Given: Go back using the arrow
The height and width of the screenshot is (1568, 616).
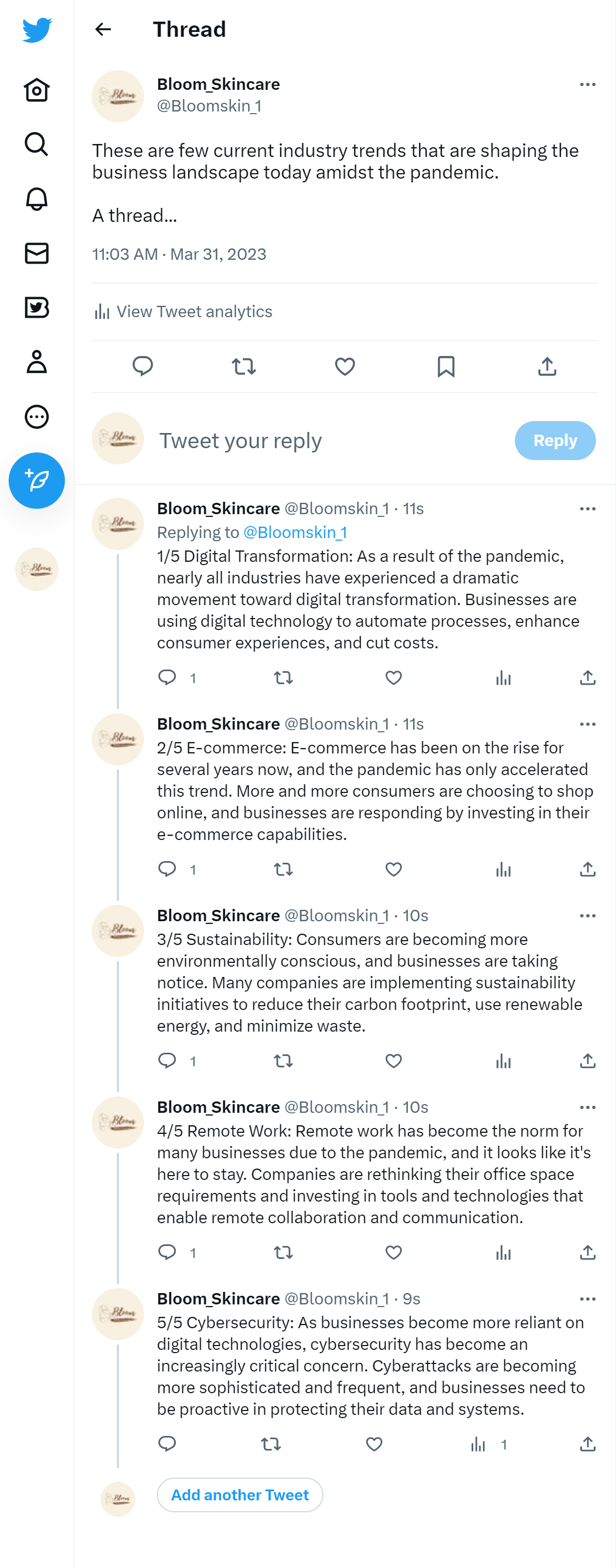Looking at the screenshot, I should [103, 29].
